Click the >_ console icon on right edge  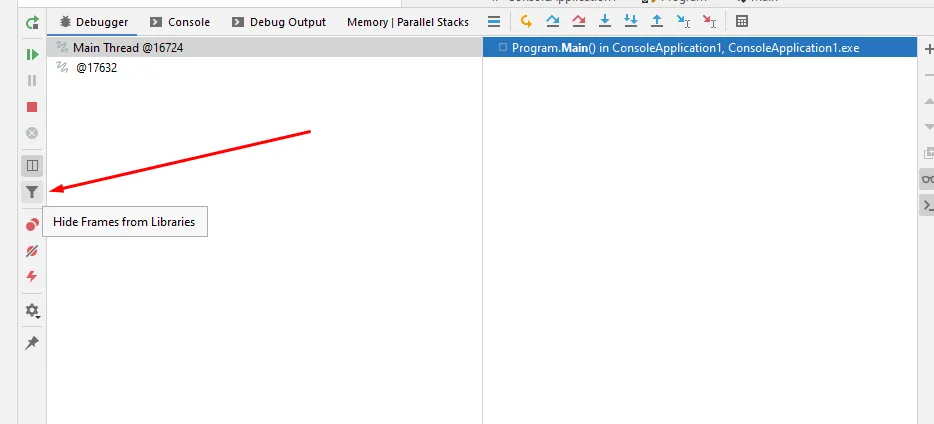pyautogui.click(x=927, y=205)
